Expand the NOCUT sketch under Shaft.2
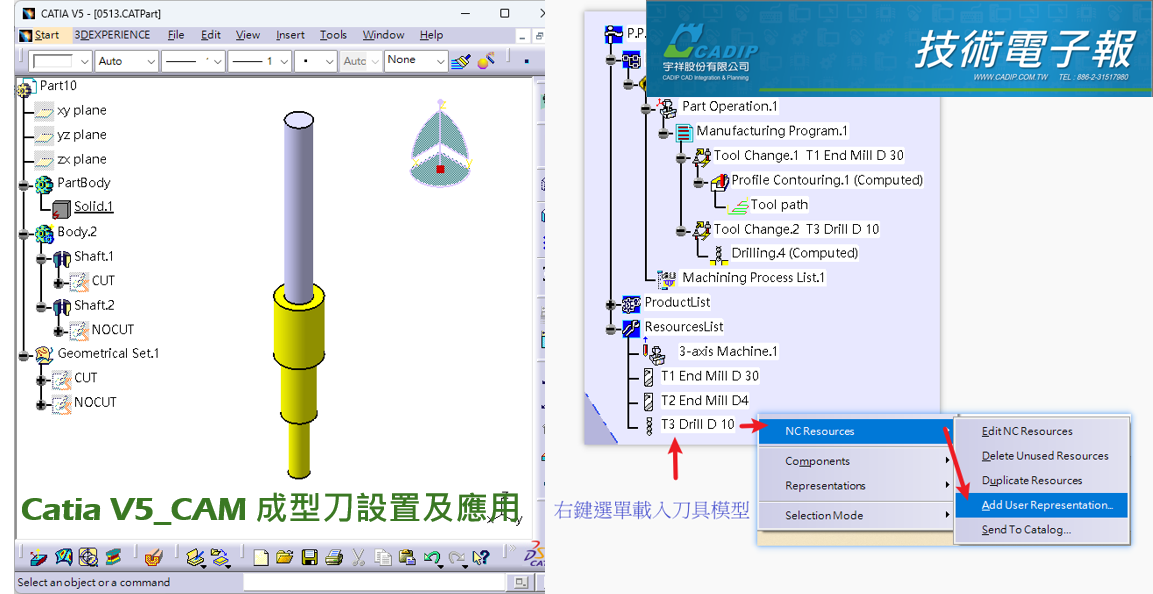 (59, 331)
